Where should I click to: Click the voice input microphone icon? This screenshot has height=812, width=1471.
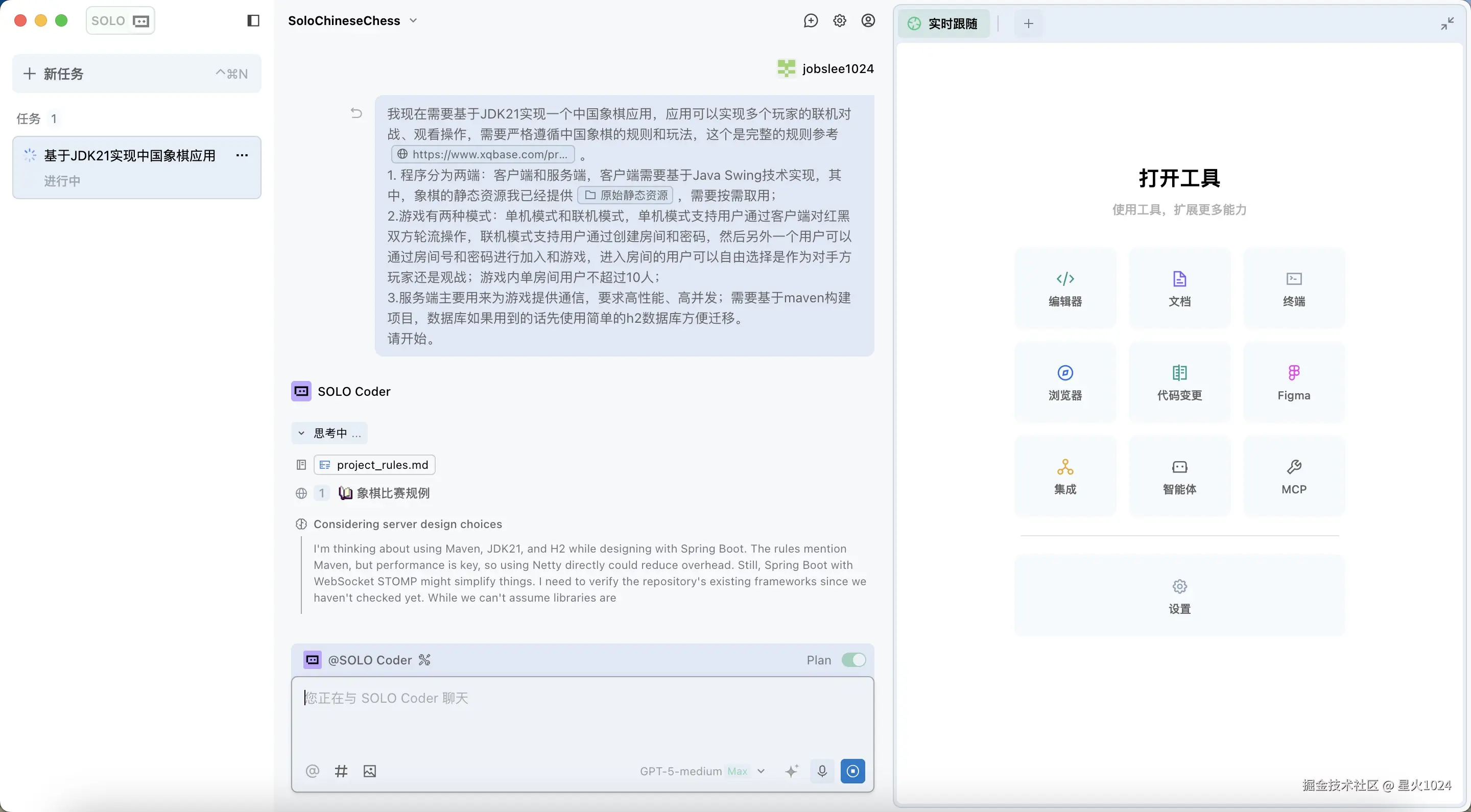[822, 772]
